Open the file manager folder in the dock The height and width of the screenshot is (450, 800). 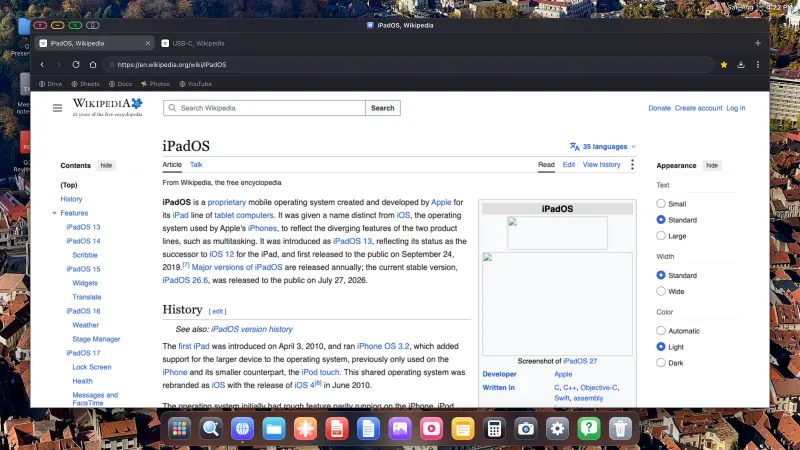274,429
